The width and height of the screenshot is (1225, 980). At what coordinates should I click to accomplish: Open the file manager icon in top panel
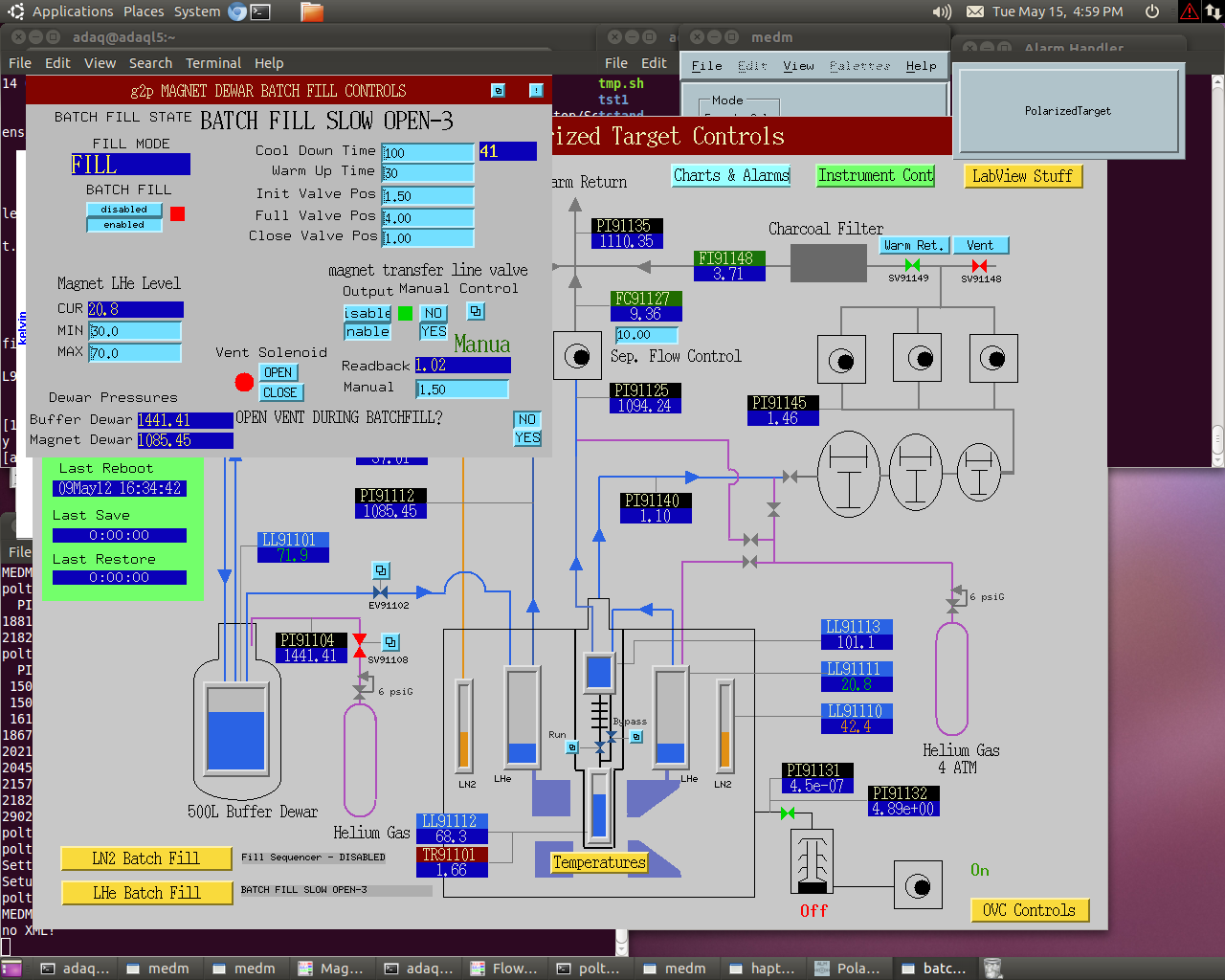point(311,11)
